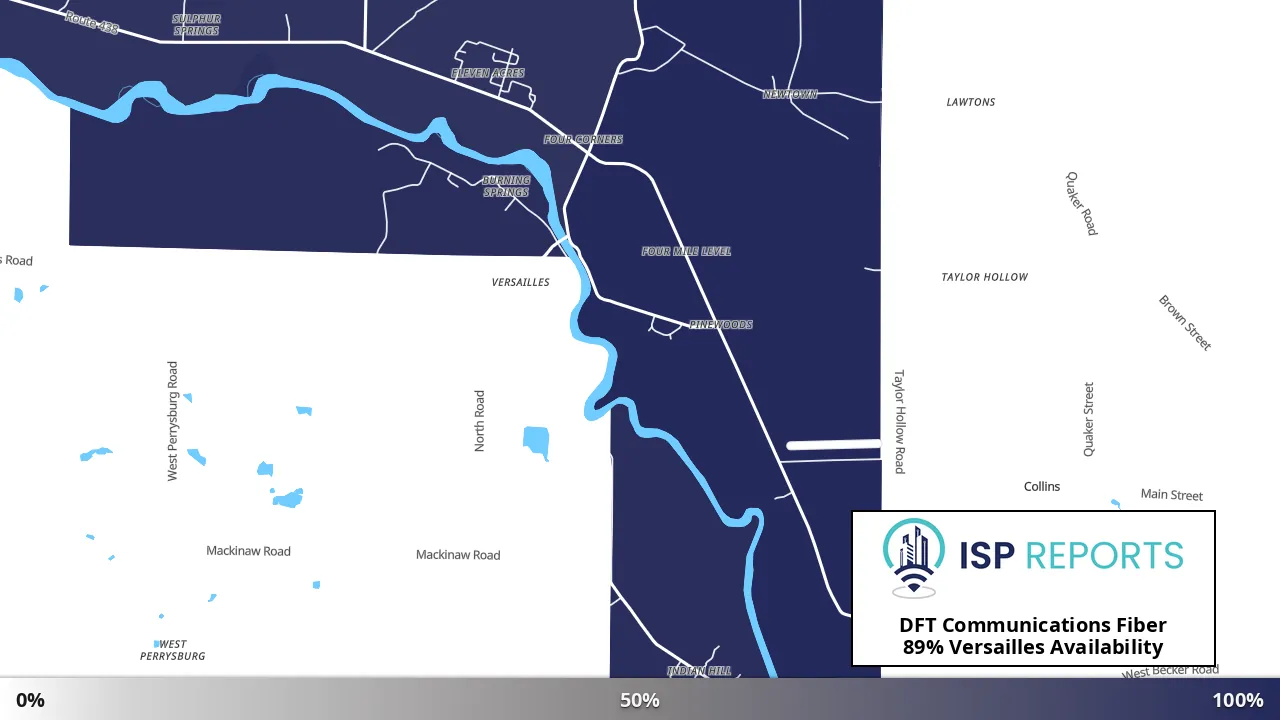Click the West Perrysburg Road label
This screenshot has width=1280, height=720.
click(172, 421)
